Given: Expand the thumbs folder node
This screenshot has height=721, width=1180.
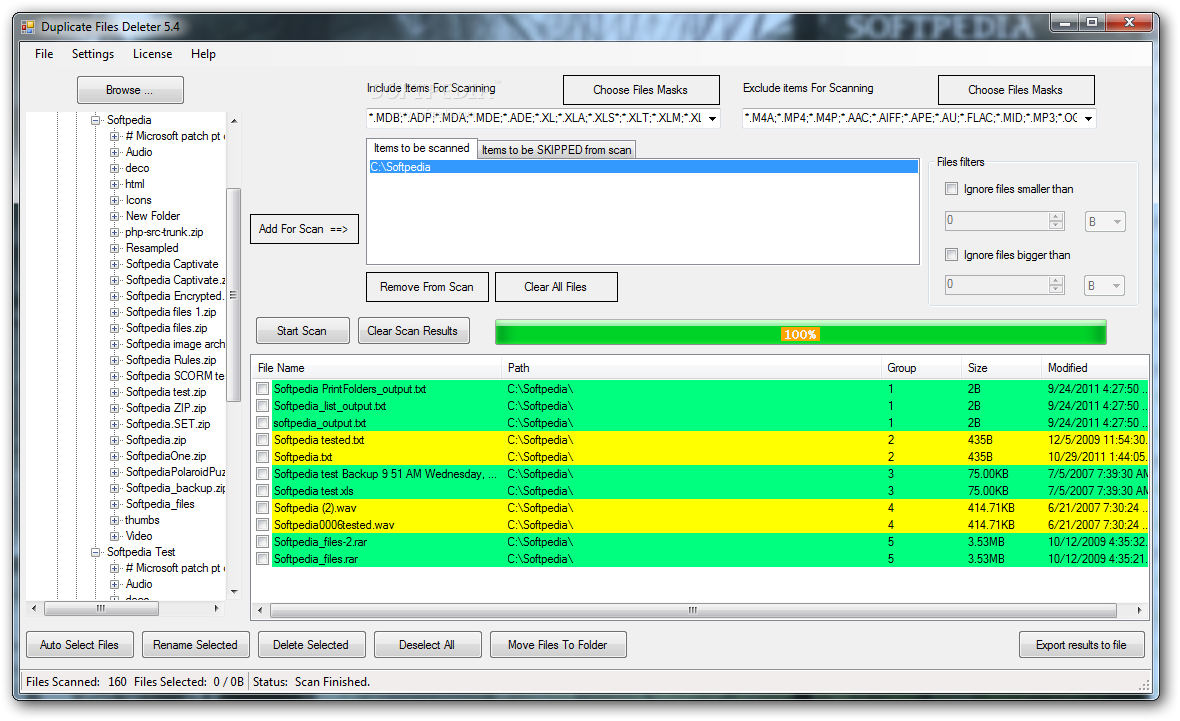Looking at the screenshot, I should click(114, 521).
